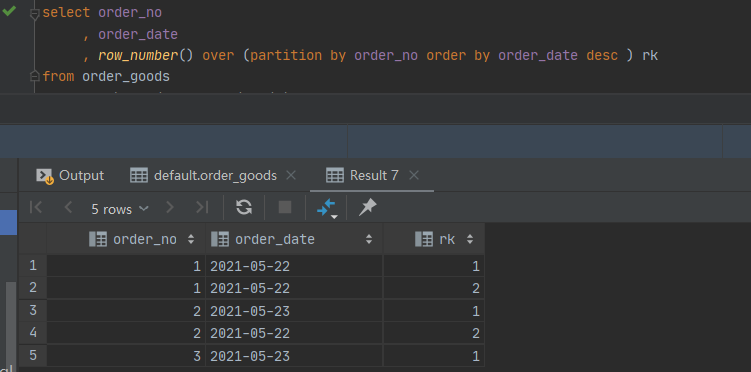Click order_goods table name in editor
This screenshot has height=372, width=751.
(x=126, y=77)
